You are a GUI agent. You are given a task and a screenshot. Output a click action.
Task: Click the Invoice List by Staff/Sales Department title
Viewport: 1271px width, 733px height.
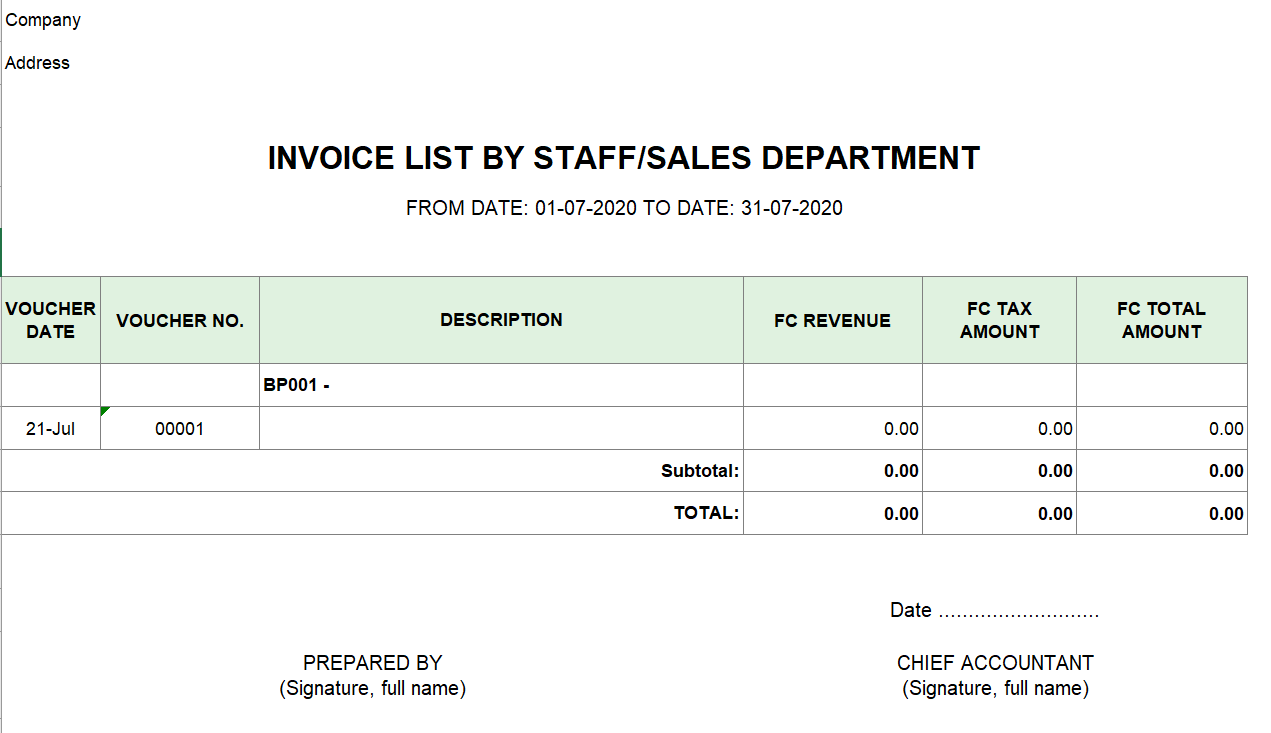(624, 158)
